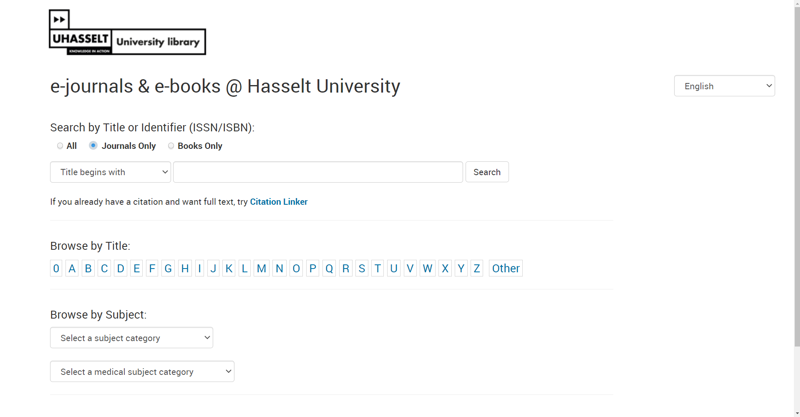This screenshot has height=417, width=800.
Task: Browse titles starting with letter M
Action: point(261,268)
